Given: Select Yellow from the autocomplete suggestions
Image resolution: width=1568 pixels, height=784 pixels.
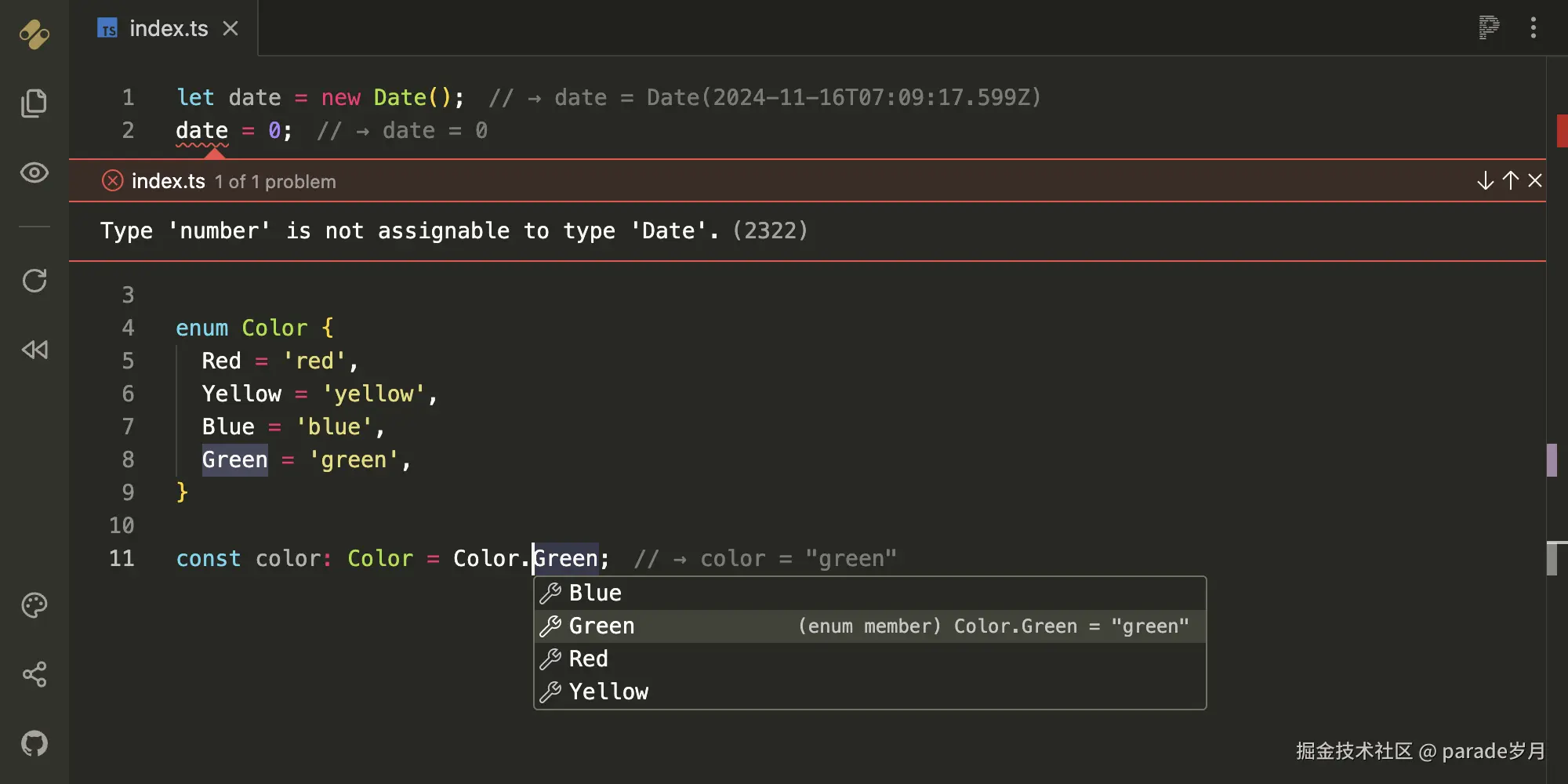Looking at the screenshot, I should tap(608, 691).
